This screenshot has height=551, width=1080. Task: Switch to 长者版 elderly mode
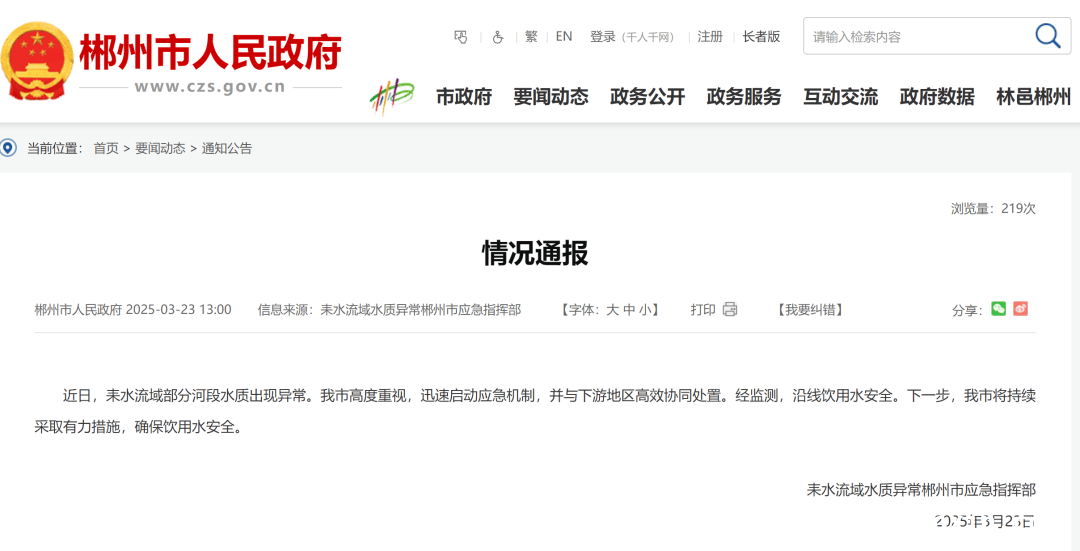coord(761,37)
